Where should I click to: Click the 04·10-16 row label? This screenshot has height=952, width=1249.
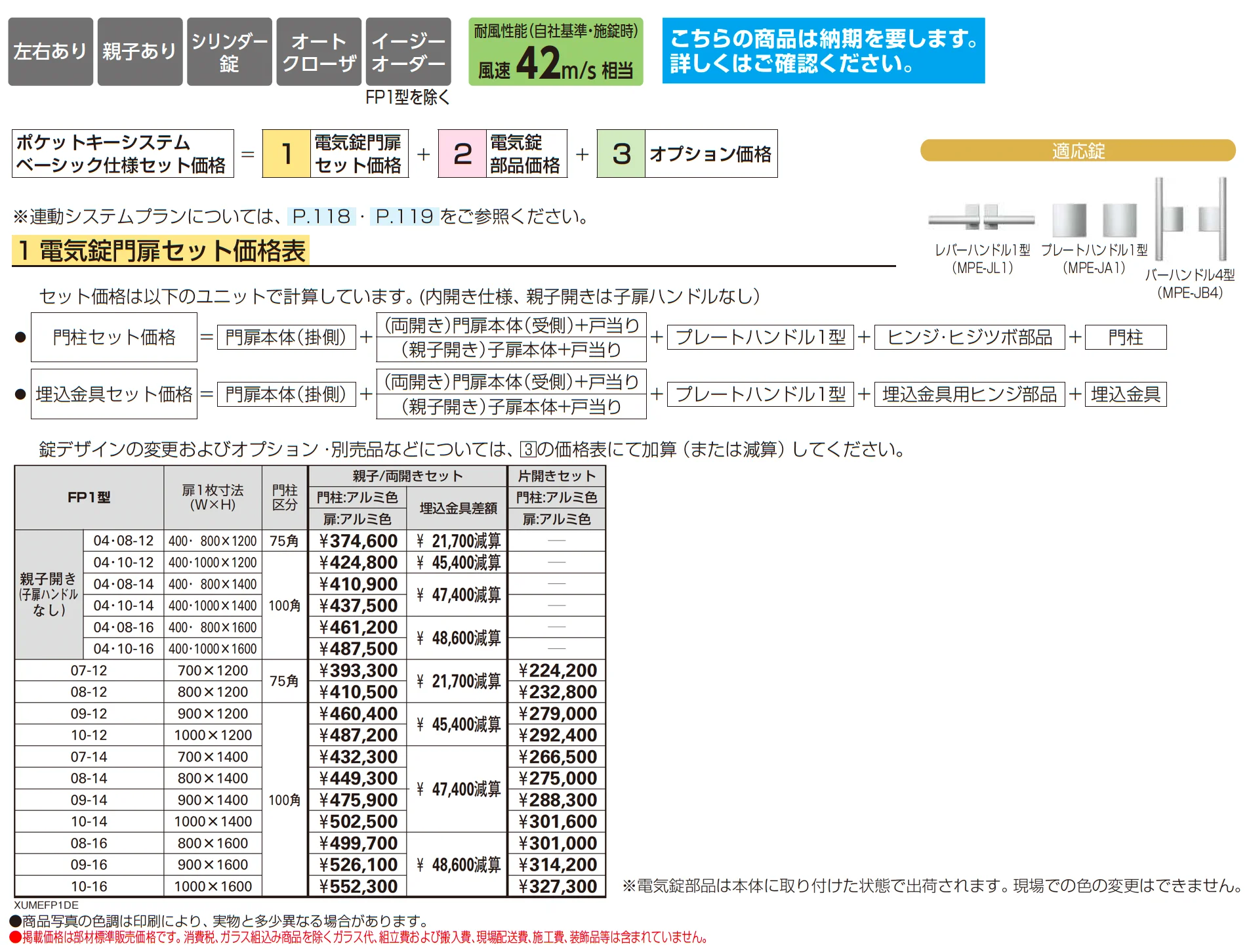(123, 649)
